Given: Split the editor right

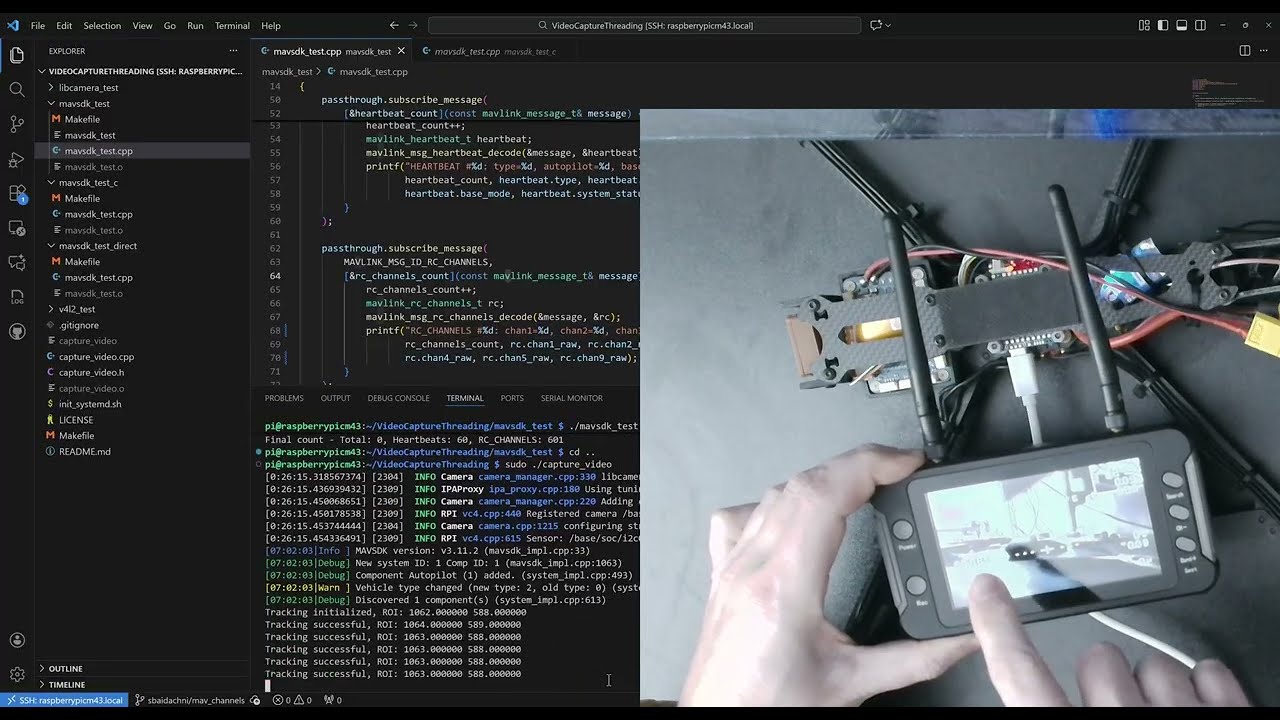Looking at the screenshot, I should tap(1245, 50).
